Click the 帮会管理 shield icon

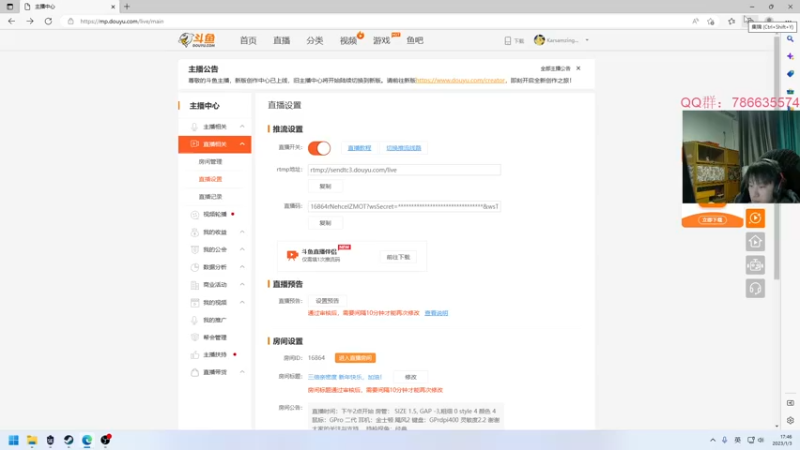(x=194, y=337)
